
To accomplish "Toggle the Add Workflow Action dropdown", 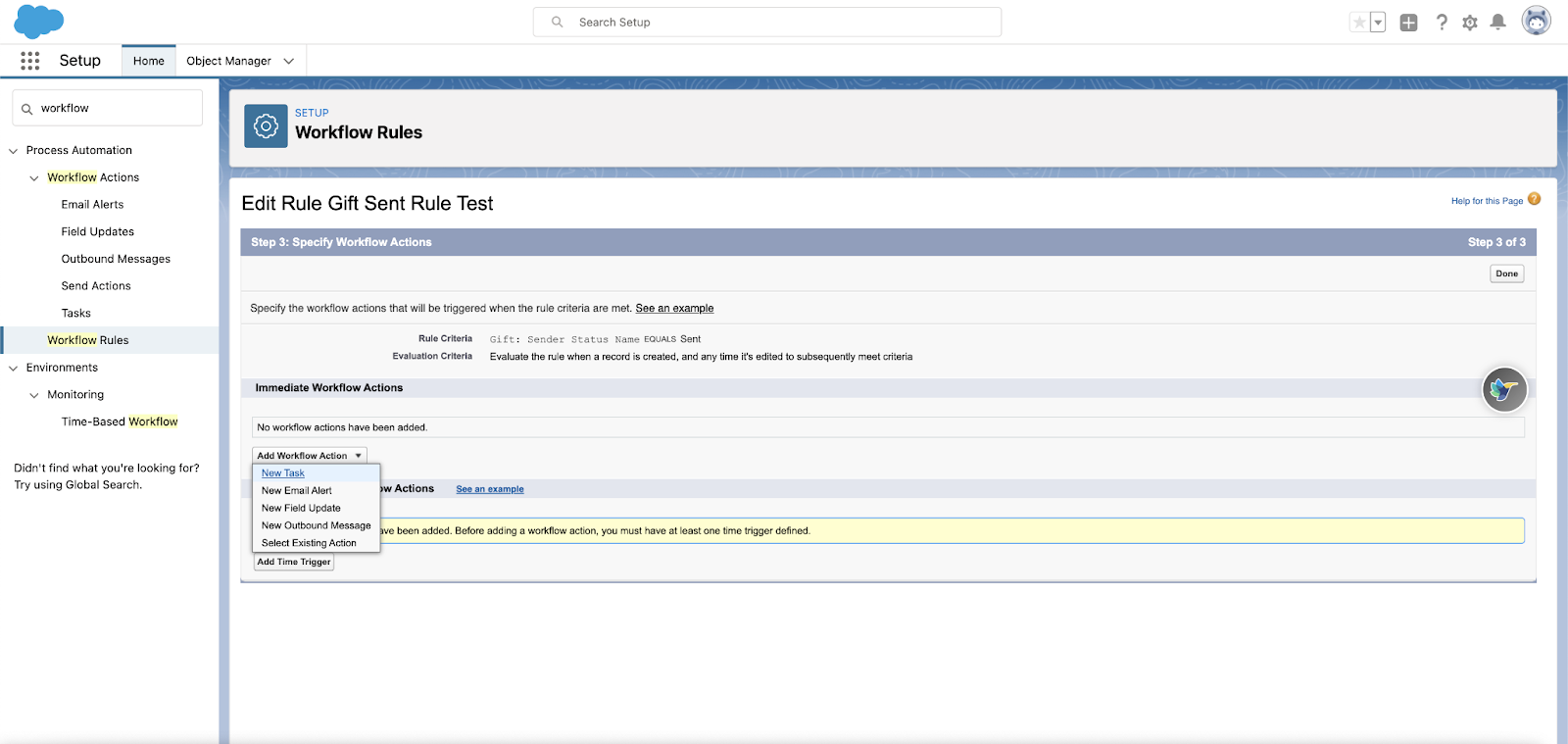I will (310, 455).
